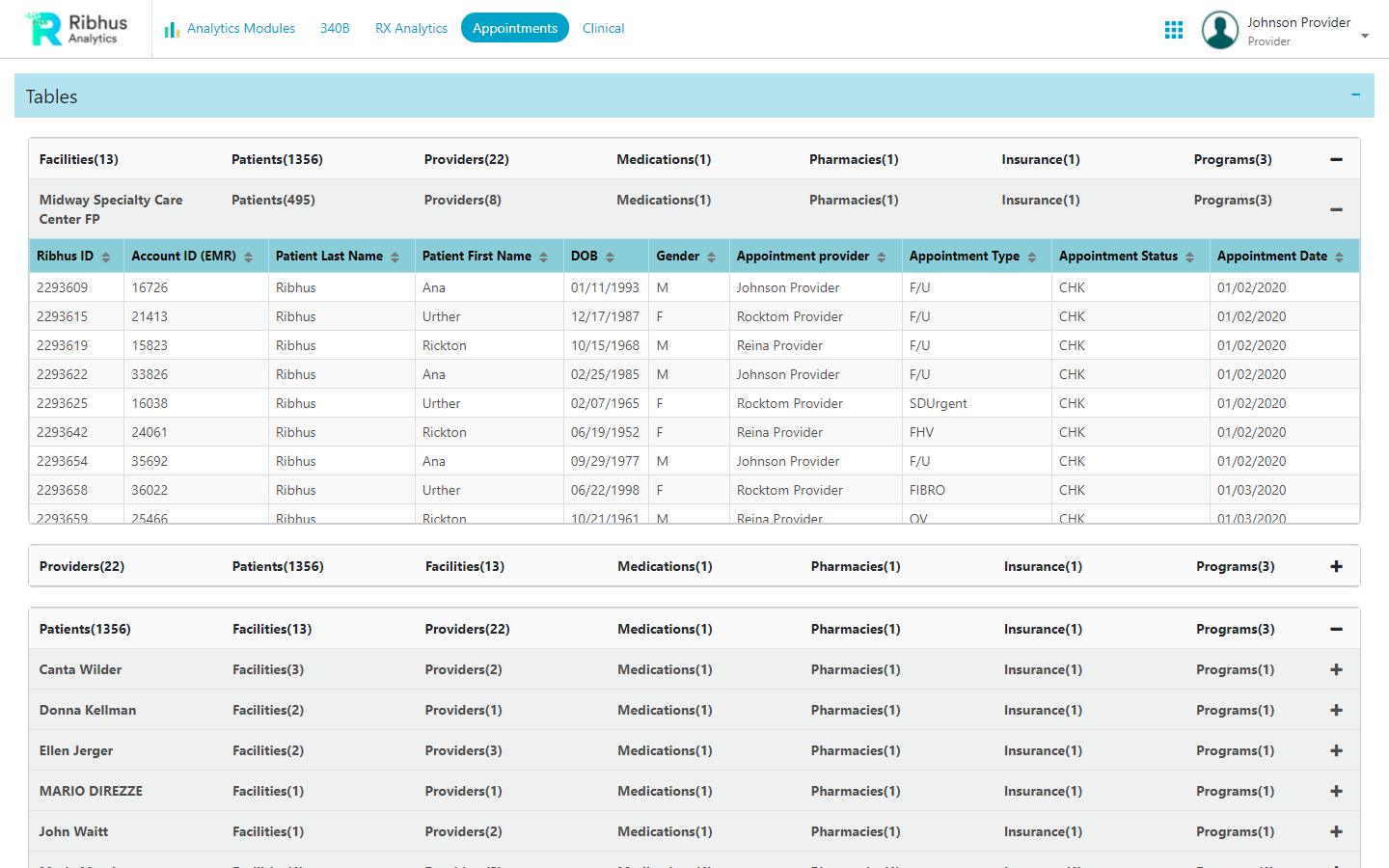
Task: Switch to the Clinical tab
Action: click(603, 28)
